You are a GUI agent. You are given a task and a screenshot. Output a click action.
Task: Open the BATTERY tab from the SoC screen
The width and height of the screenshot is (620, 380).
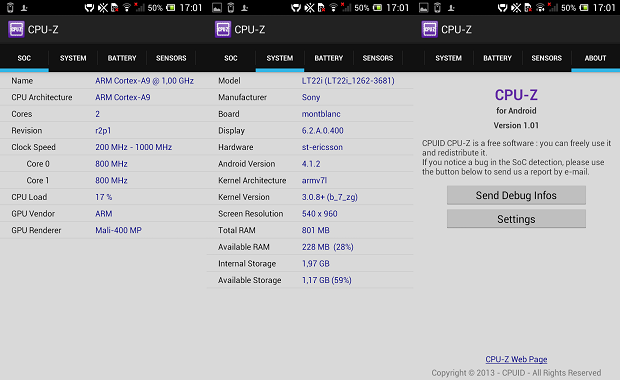[122, 58]
